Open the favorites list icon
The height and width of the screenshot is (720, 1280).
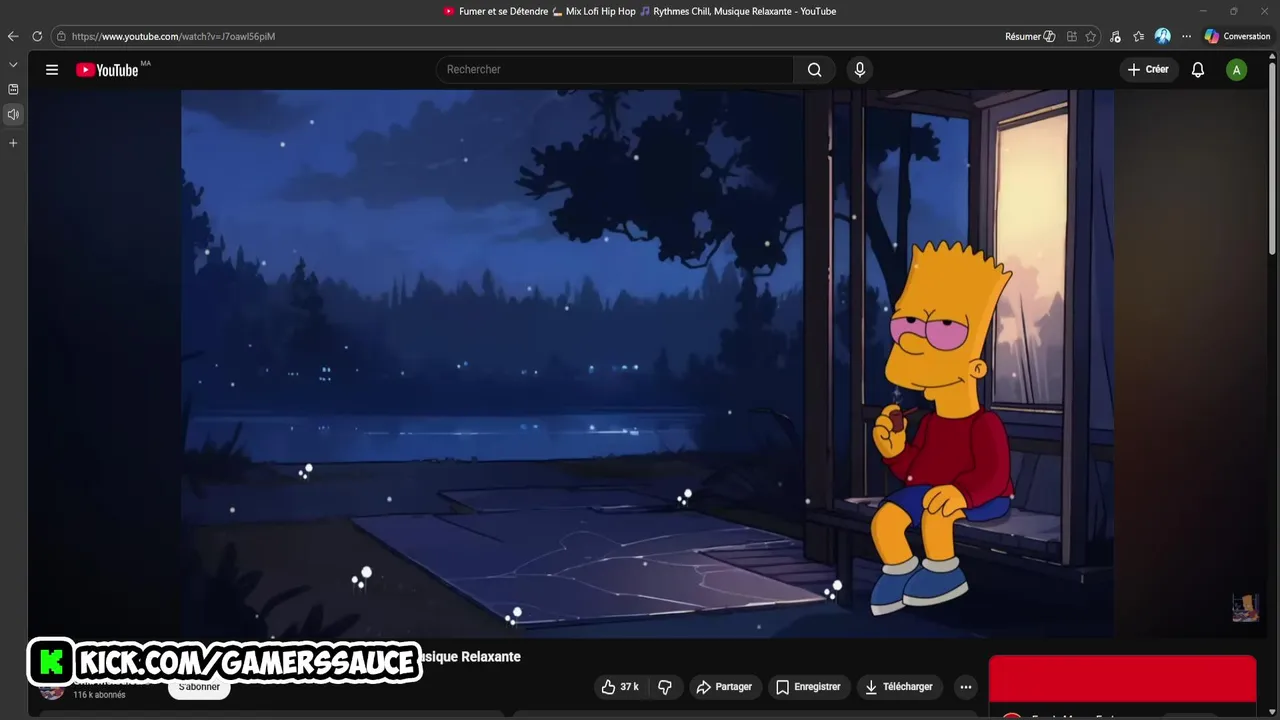coord(1139,36)
